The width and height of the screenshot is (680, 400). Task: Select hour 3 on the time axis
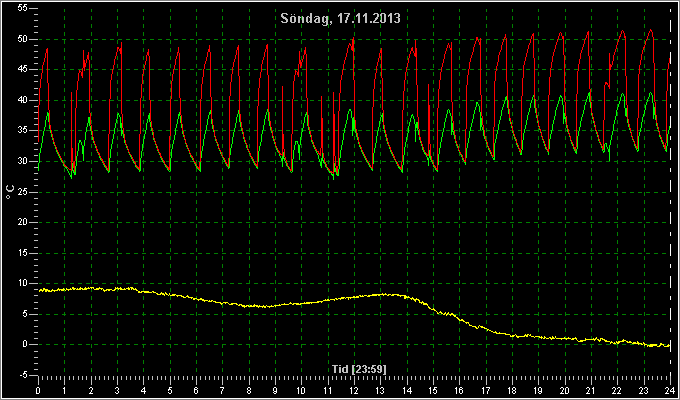(x=117, y=390)
